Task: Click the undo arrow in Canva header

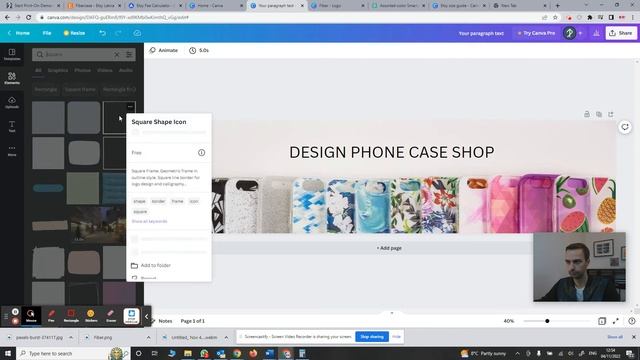Action: [x=102, y=33]
